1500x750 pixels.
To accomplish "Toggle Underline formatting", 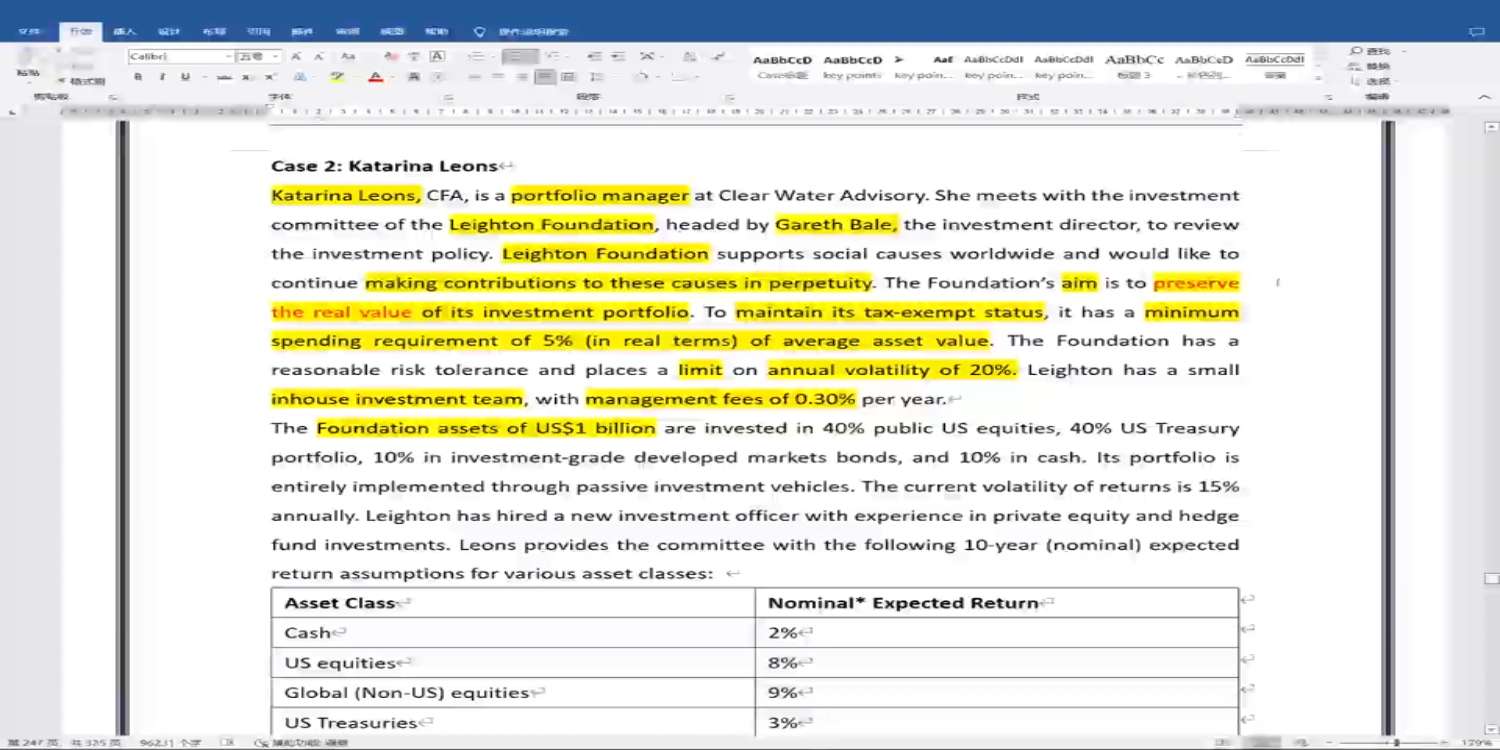I will (x=185, y=77).
